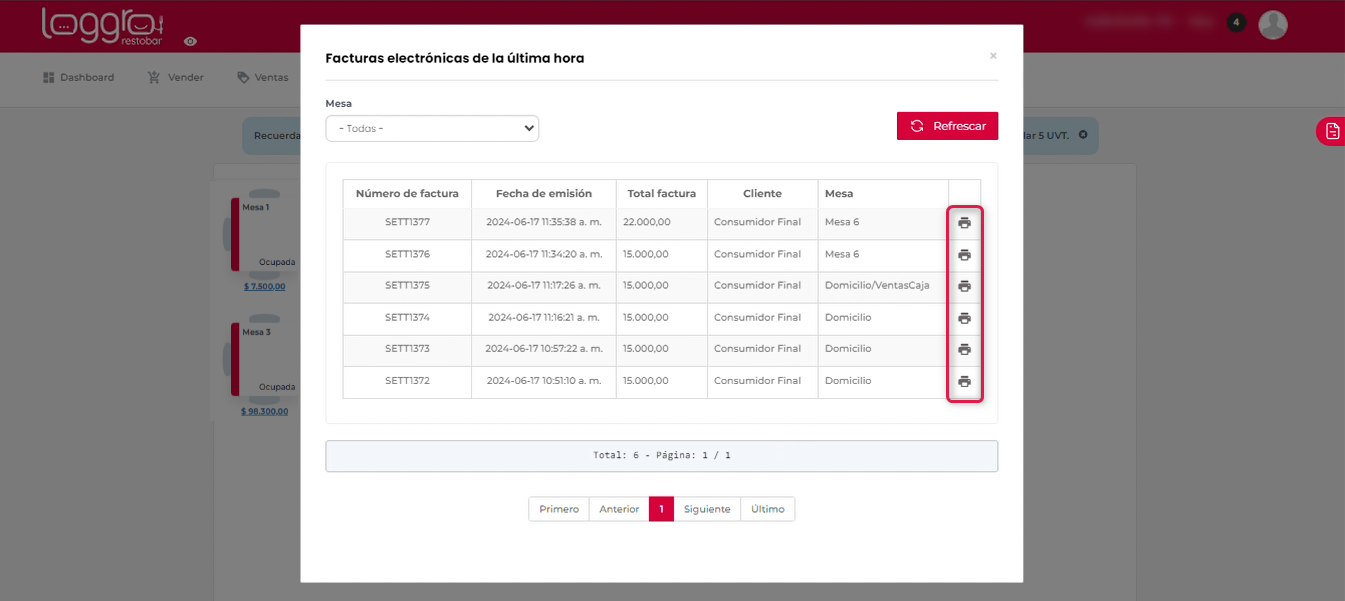Print invoice SETT1375
1345x601 pixels.
pos(964,286)
